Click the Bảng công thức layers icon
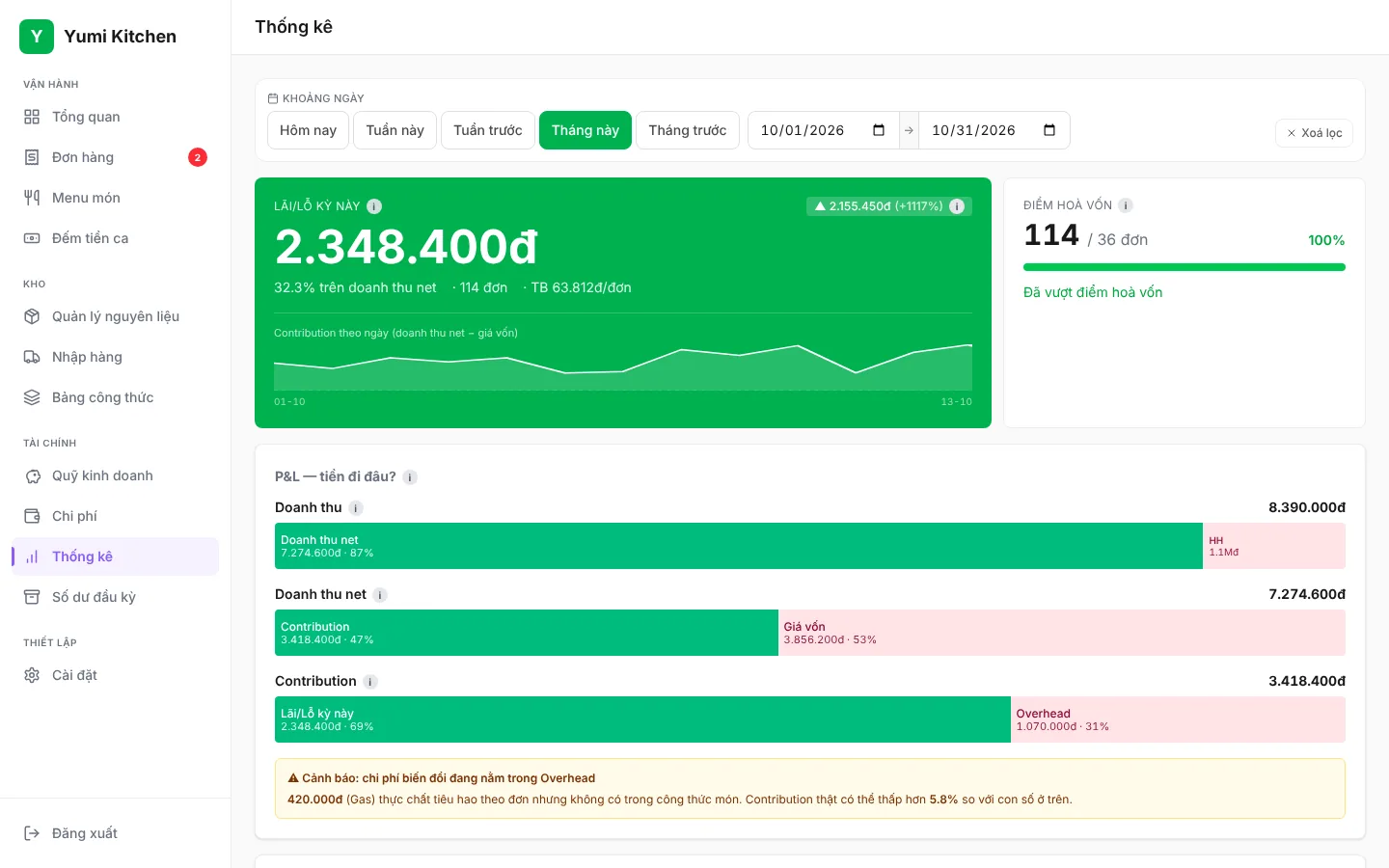 [32, 397]
